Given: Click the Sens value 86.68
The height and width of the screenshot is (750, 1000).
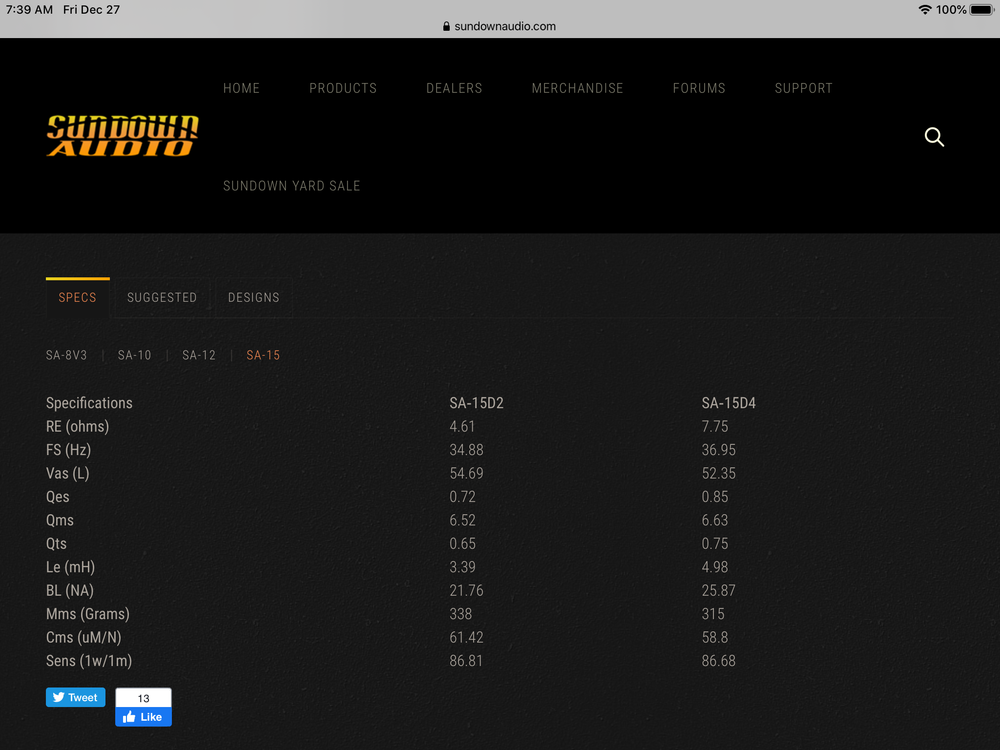Looking at the screenshot, I should pos(719,661).
